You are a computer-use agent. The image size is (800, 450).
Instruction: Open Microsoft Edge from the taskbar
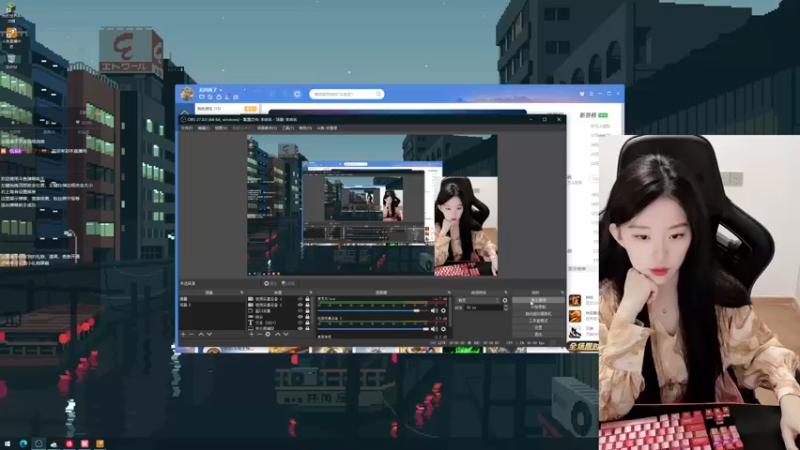23,444
